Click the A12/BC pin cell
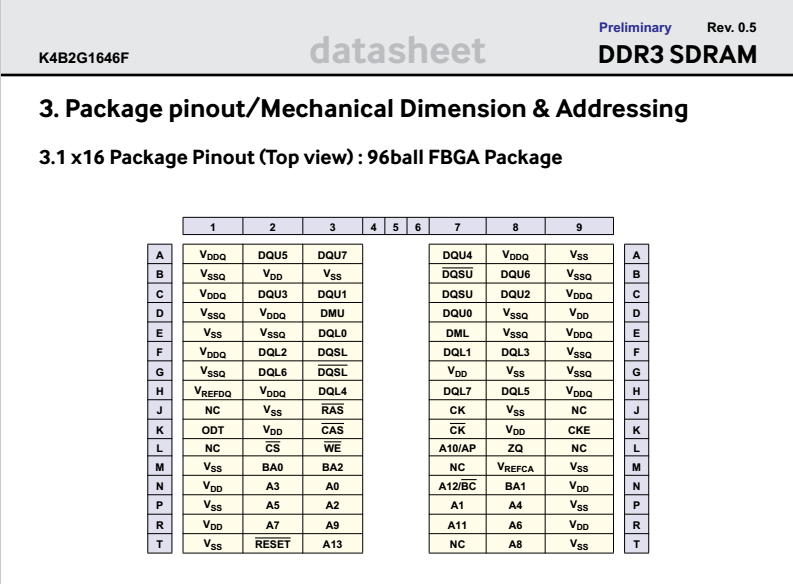Screen dimensions: 793x584 (457, 486)
